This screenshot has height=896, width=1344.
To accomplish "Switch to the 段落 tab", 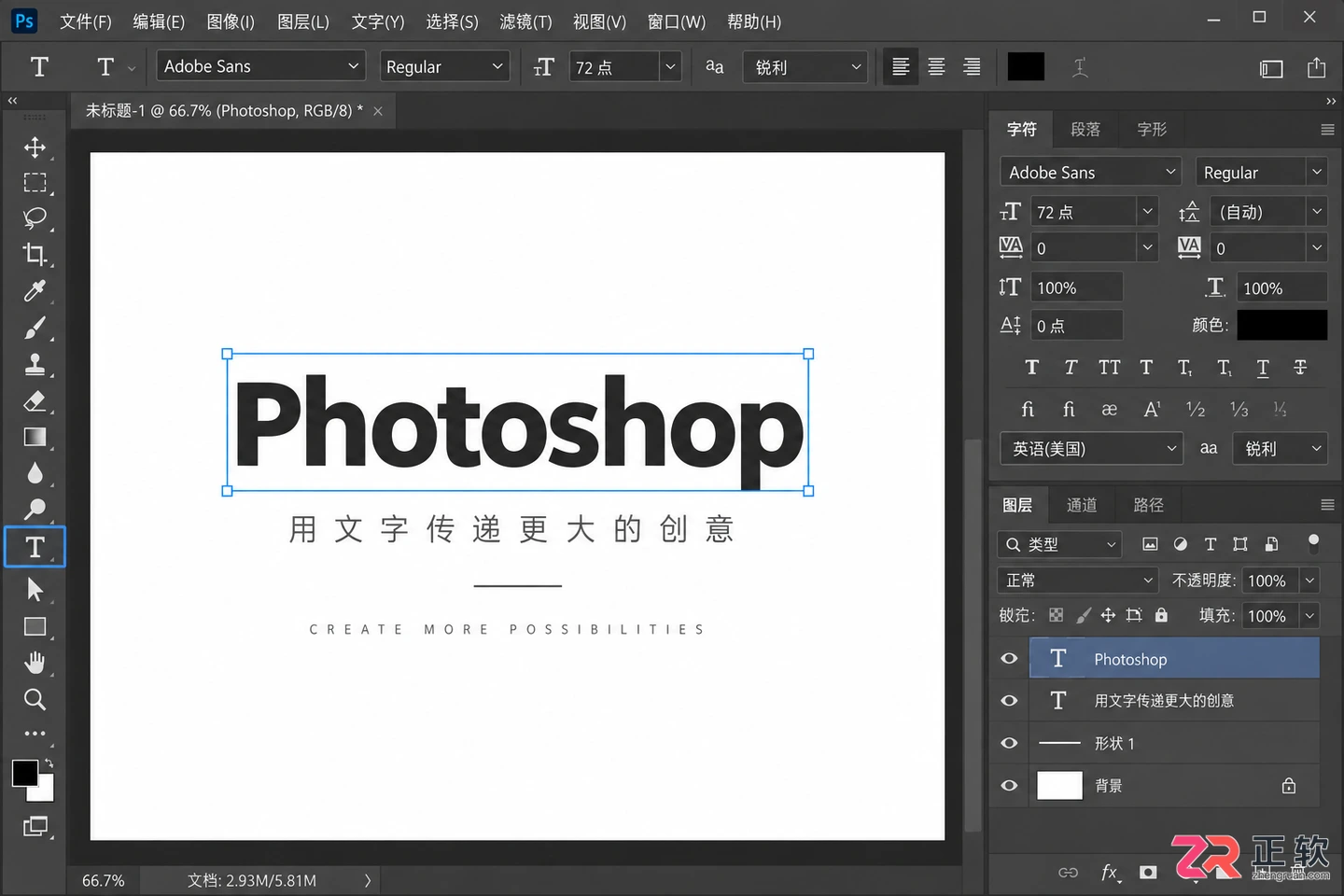I will point(1085,130).
